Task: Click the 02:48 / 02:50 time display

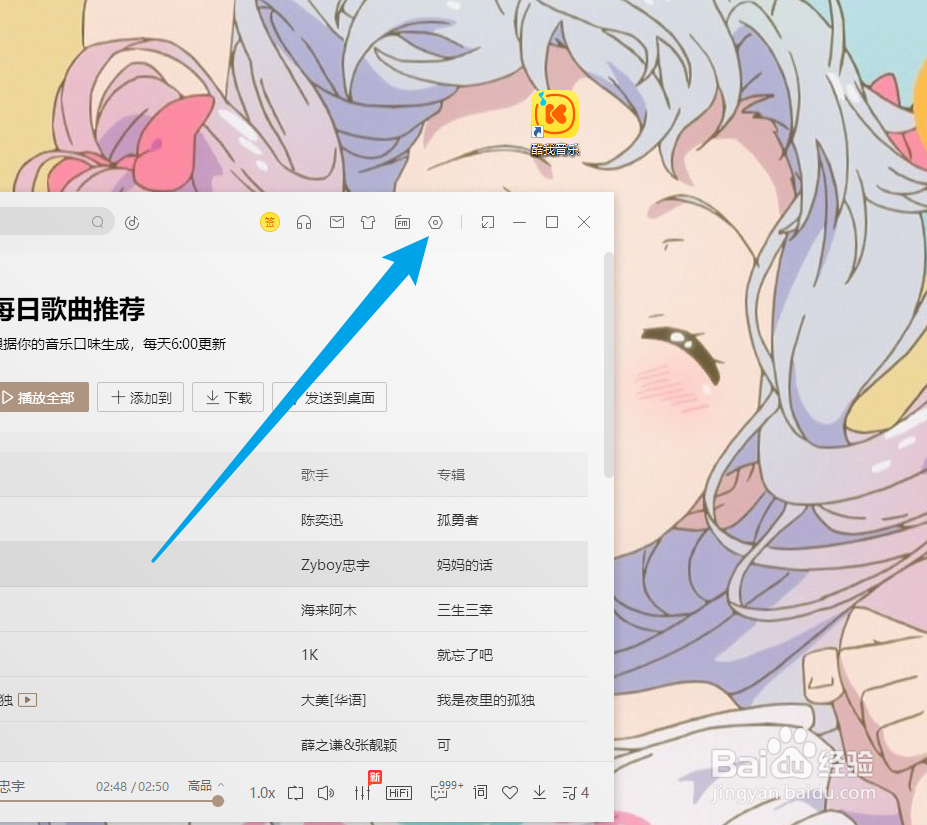Action: coord(132,787)
